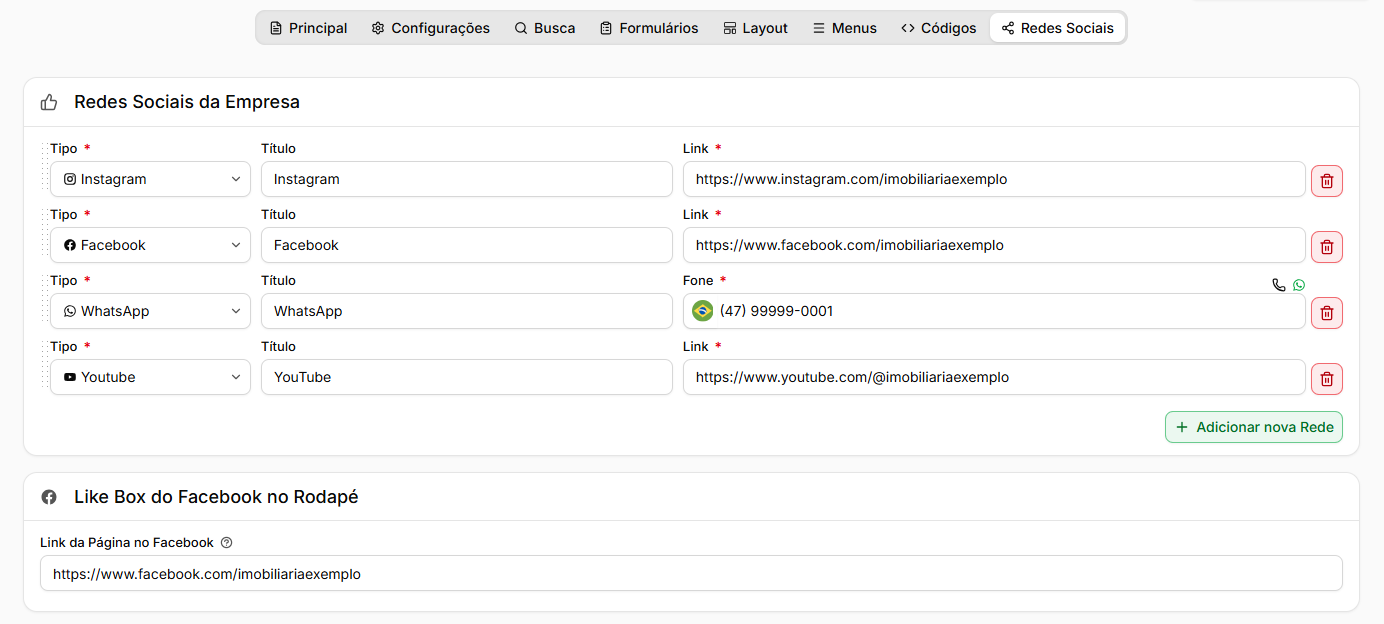Expand the WhatsApp Tipo dropdown

(150, 311)
